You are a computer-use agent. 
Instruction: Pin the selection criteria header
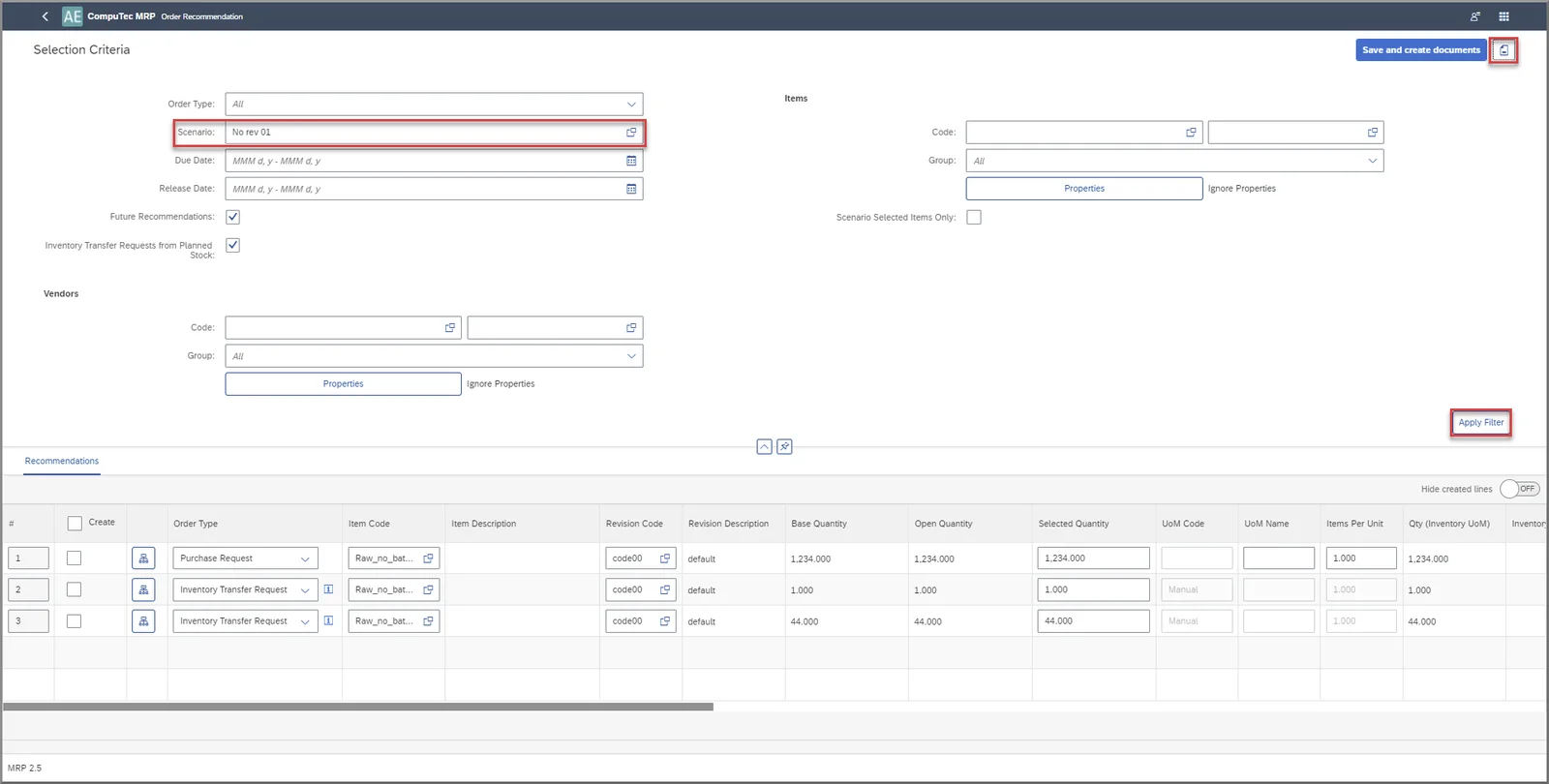784,446
